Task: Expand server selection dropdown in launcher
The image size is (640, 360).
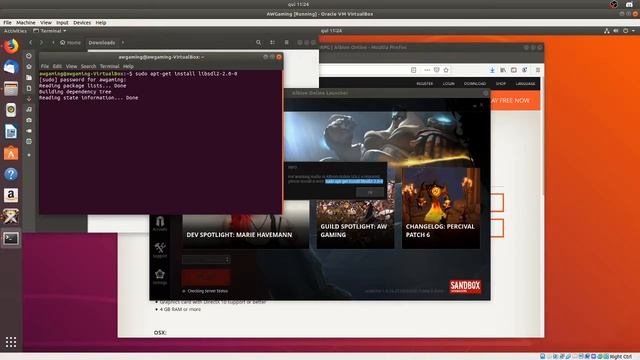Action: pos(206,259)
